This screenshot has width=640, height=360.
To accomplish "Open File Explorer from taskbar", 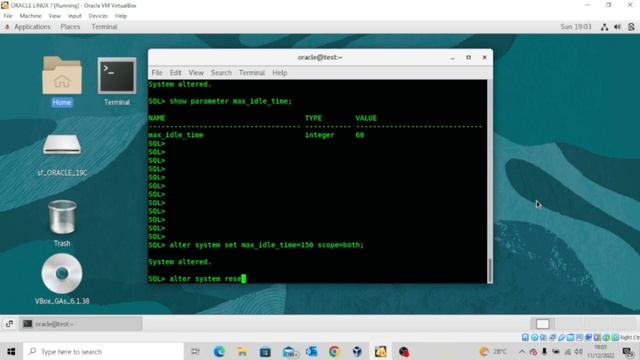I will [x=242, y=351].
